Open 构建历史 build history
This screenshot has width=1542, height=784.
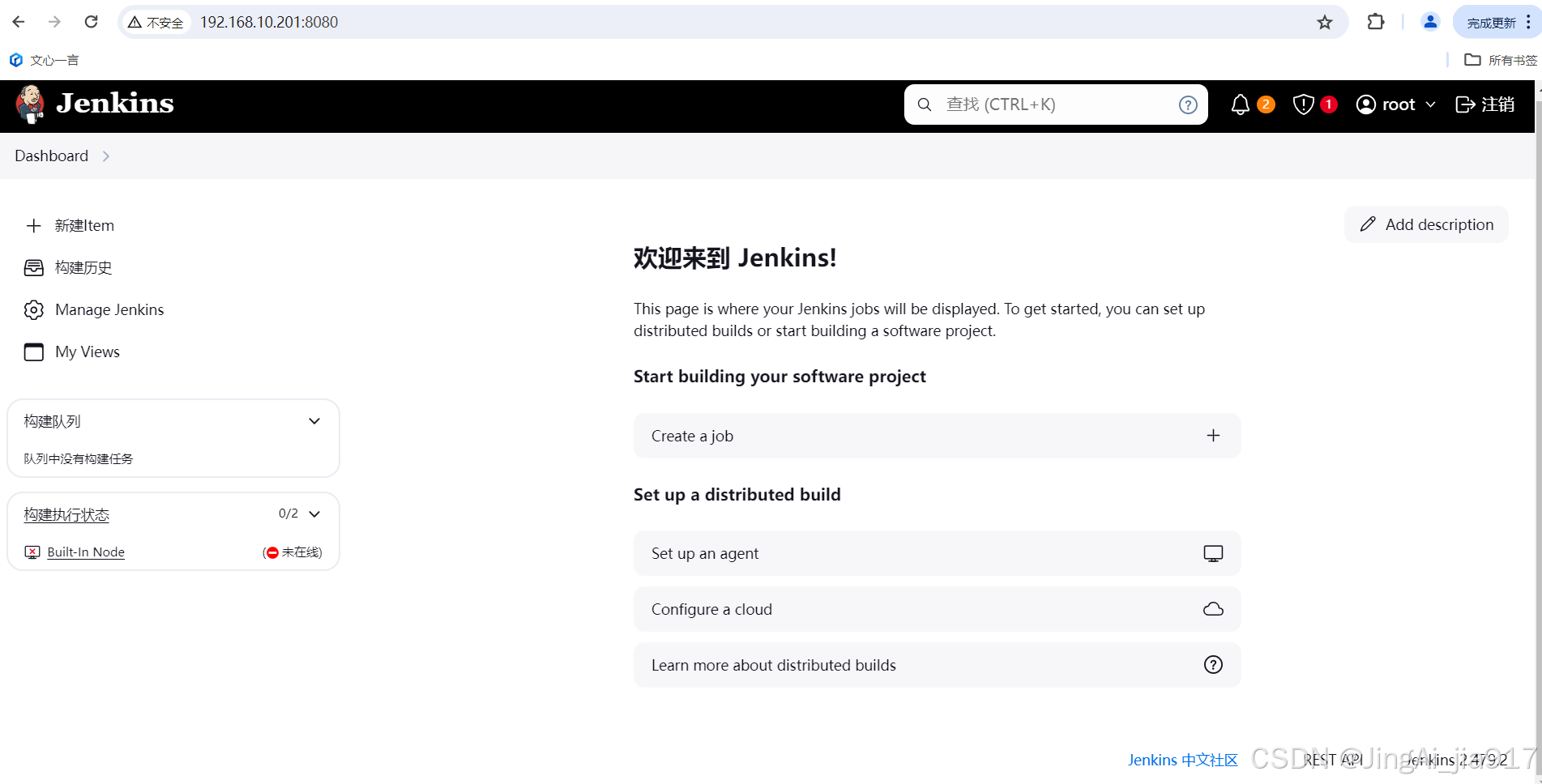click(68, 267)
